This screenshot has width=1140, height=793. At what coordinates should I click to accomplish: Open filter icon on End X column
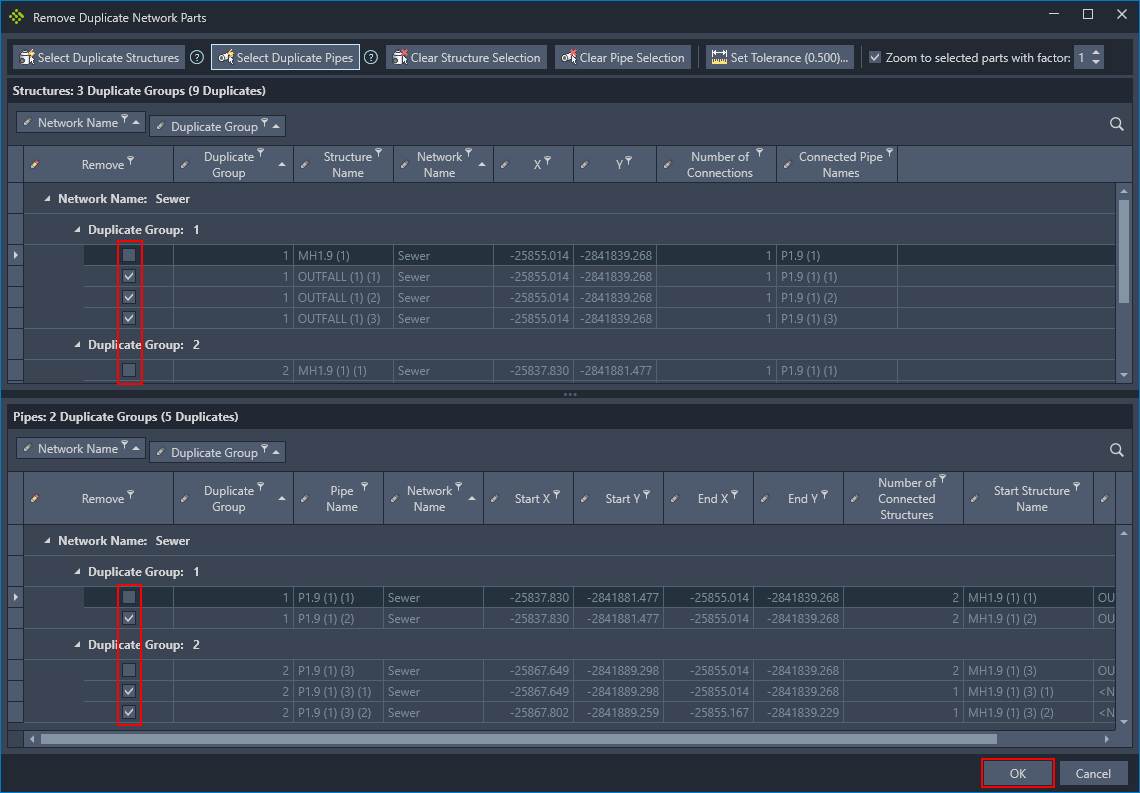tap(734, 494)
